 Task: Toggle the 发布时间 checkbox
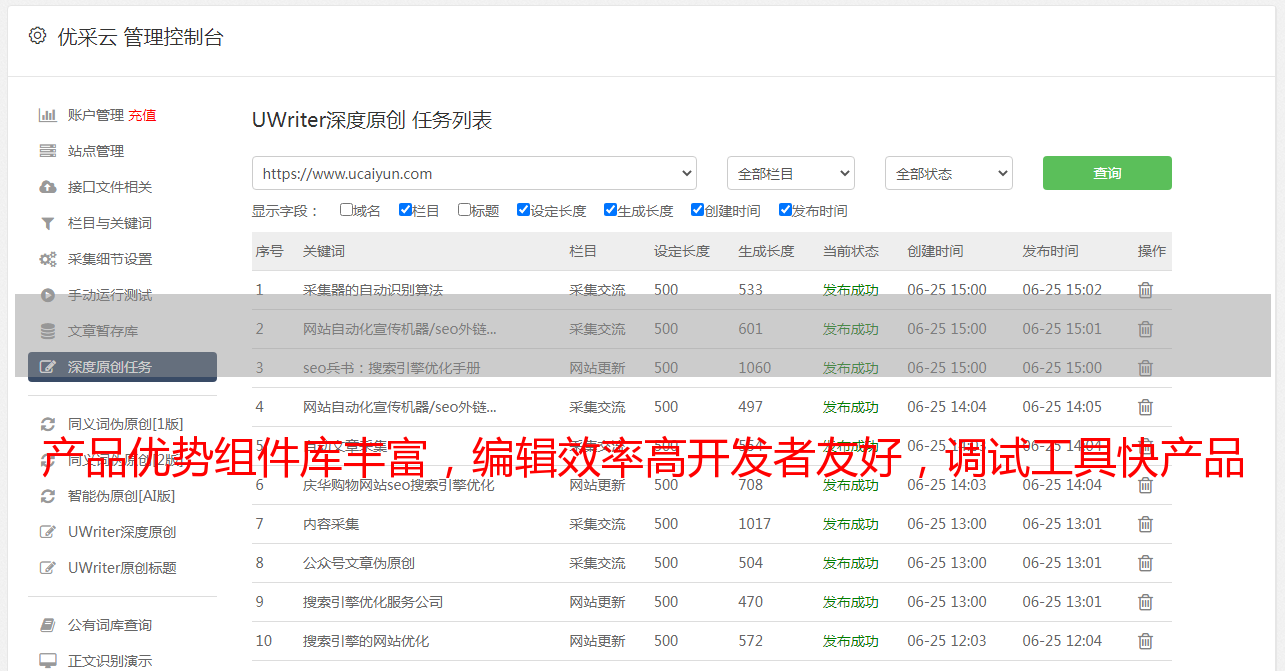(785, 210)
